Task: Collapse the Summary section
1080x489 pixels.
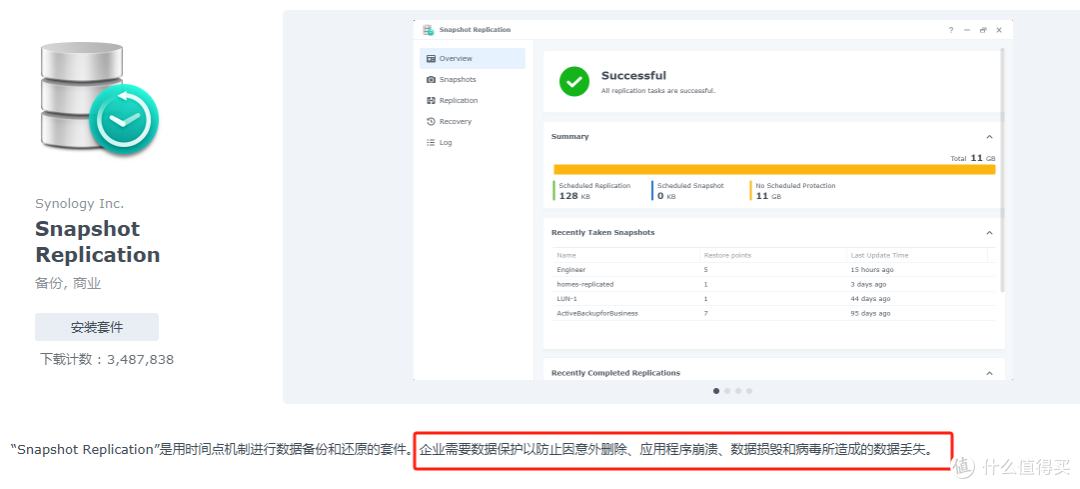Action: tap(989, 137)
